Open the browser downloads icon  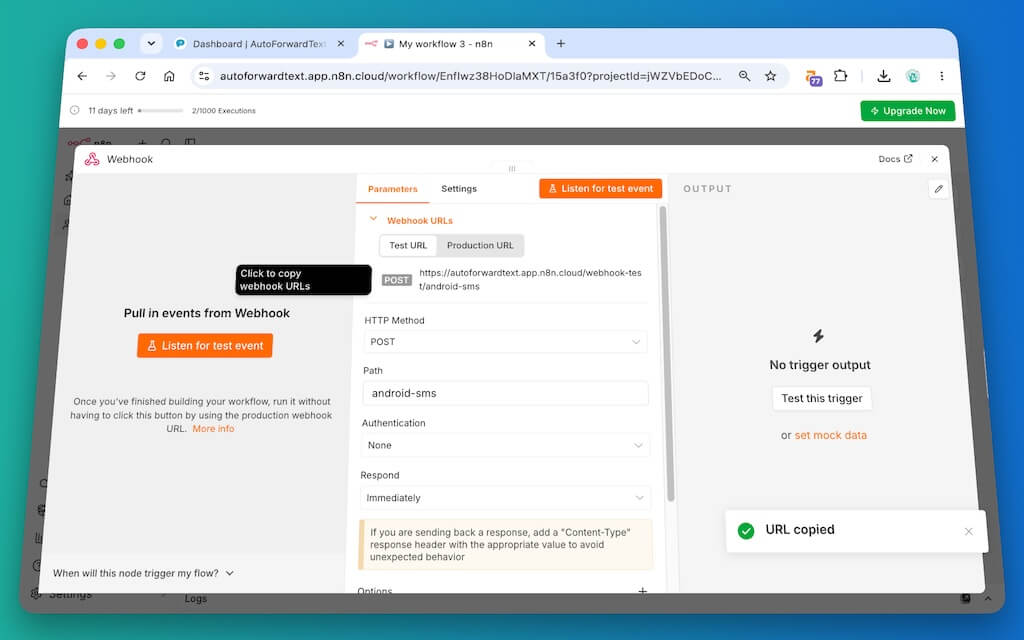tap(884, 76)
